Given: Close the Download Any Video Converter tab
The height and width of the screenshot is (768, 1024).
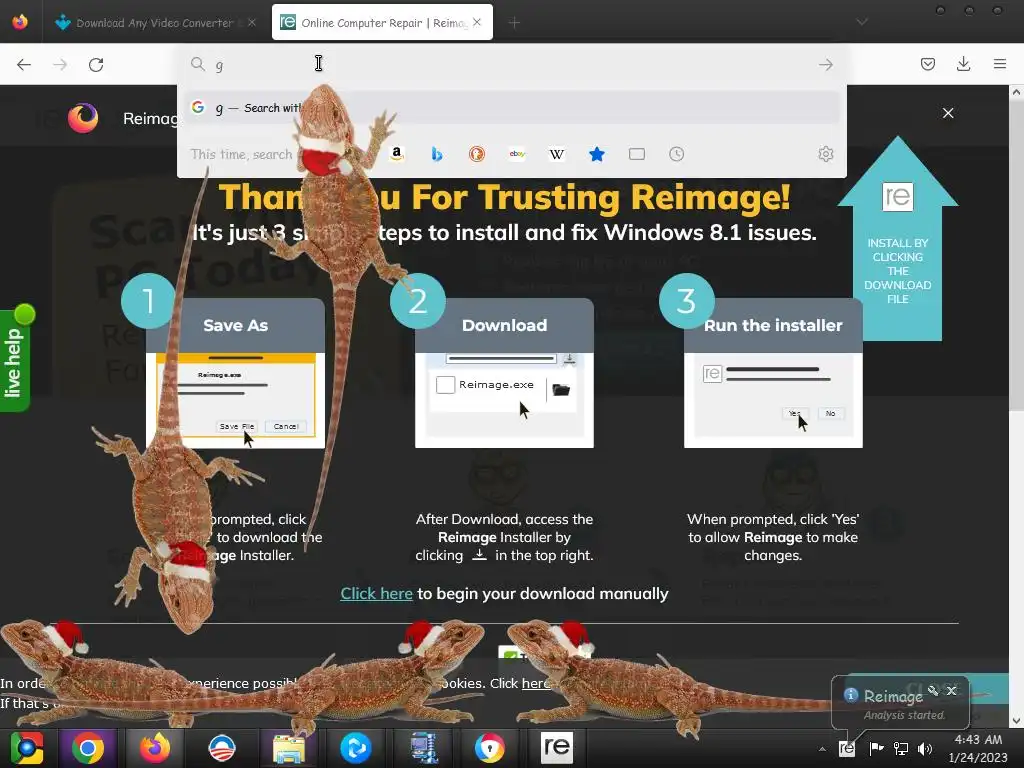Looking at the screenshot, I should (251, 23).
